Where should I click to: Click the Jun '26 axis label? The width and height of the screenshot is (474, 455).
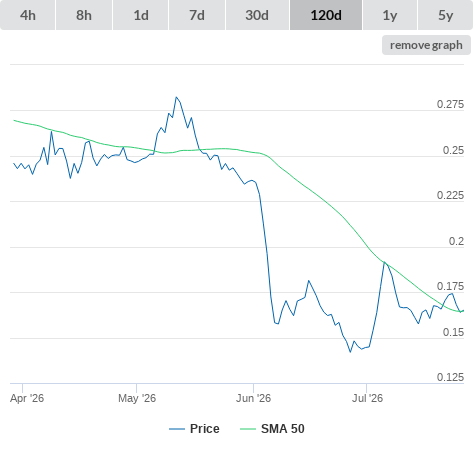[254, 398]
